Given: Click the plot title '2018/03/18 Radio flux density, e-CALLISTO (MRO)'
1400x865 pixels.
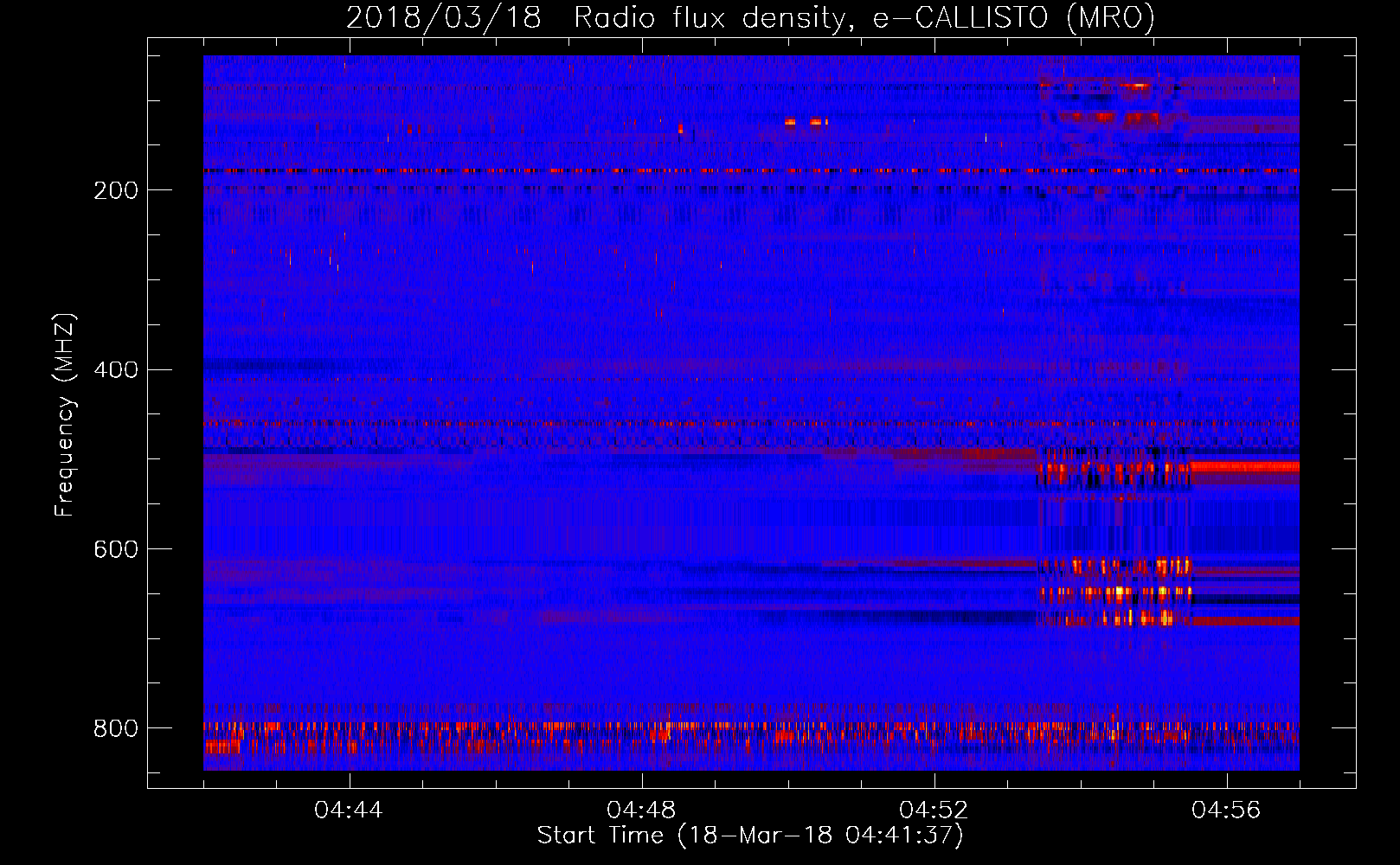Looking at the screenshot, I should [x=750, y=17].
